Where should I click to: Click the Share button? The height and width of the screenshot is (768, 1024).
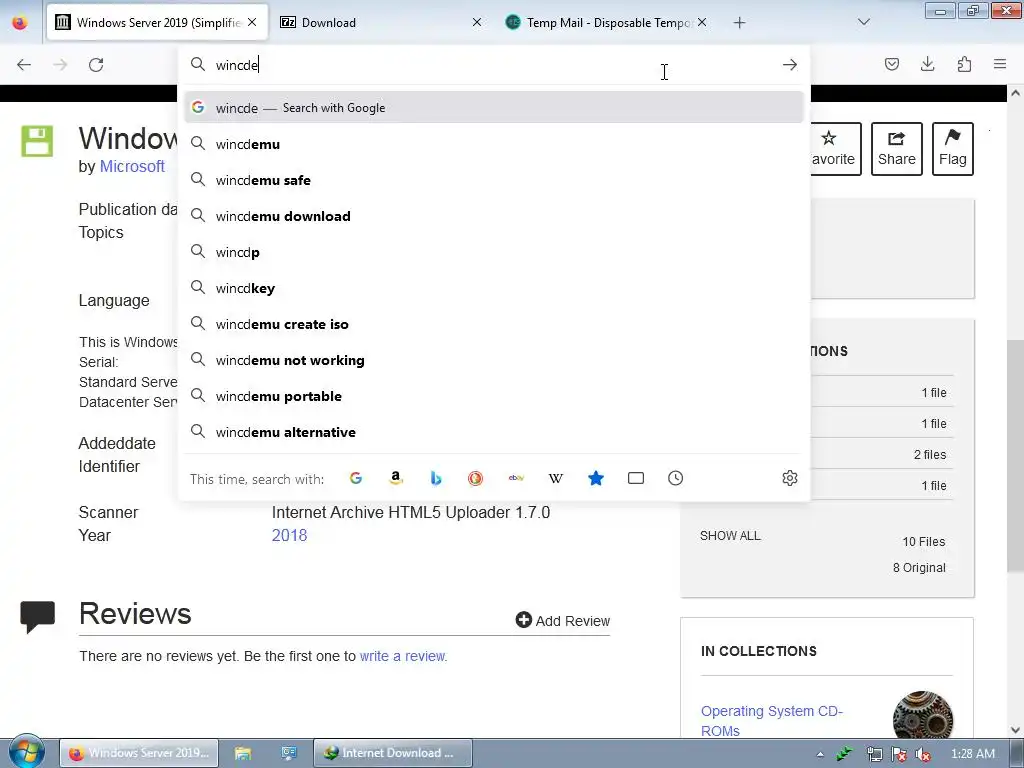tap(897, 149)
